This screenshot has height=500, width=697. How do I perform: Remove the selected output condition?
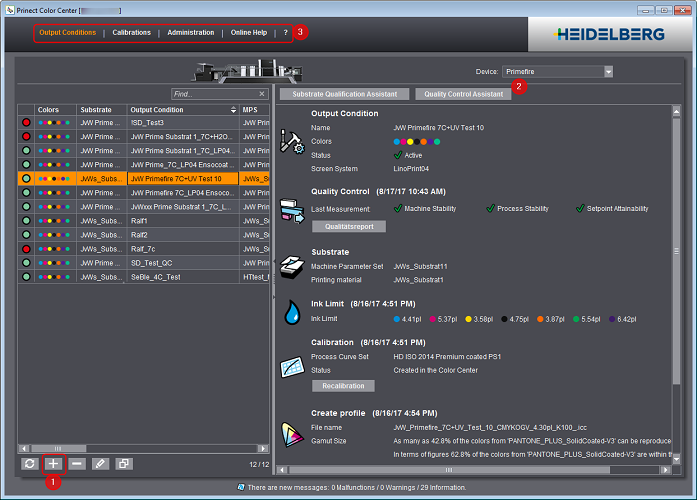[x=77, y=464]
